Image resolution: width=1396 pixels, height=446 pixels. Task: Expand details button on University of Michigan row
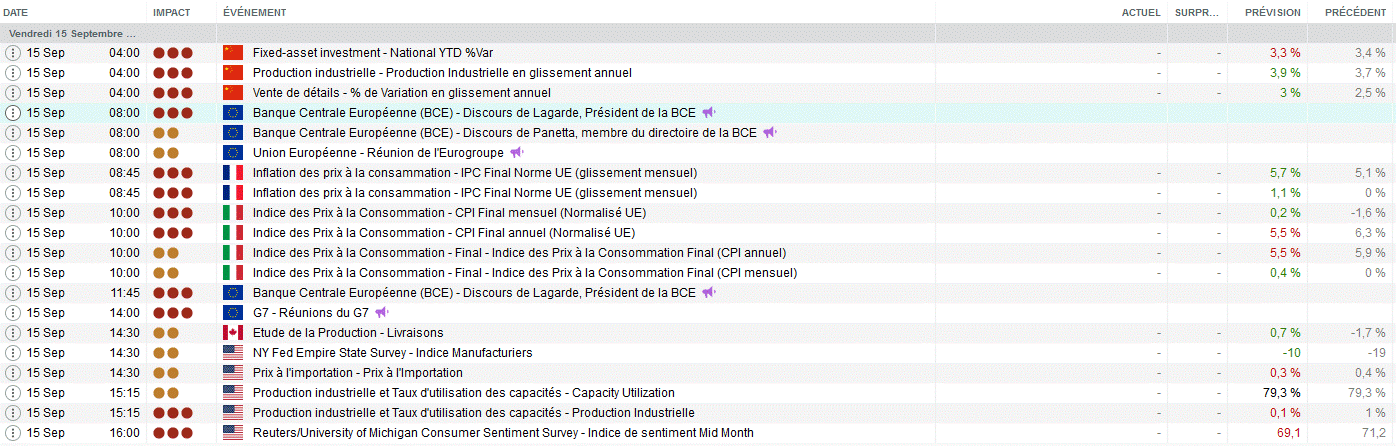(x=13, y=432)
